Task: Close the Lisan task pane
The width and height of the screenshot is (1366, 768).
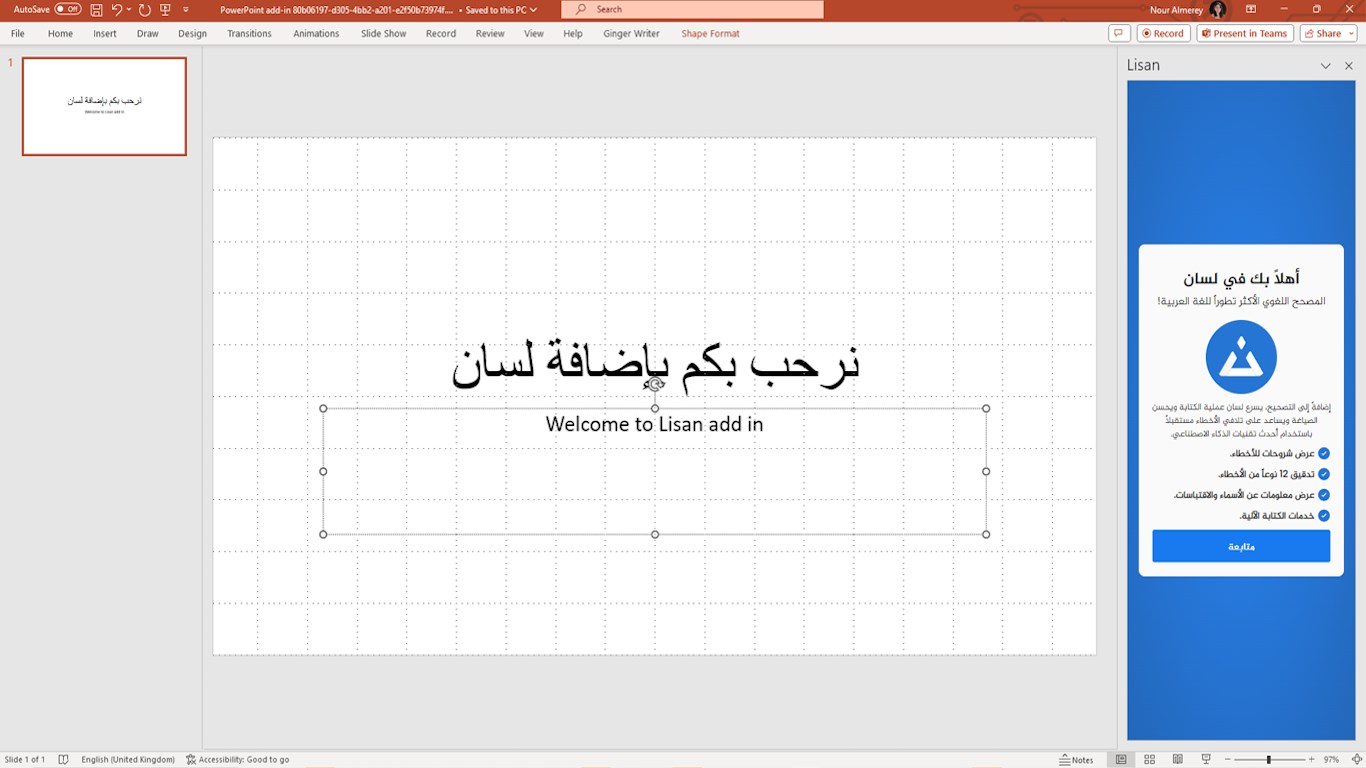Action: click(x=1348, y=66)
